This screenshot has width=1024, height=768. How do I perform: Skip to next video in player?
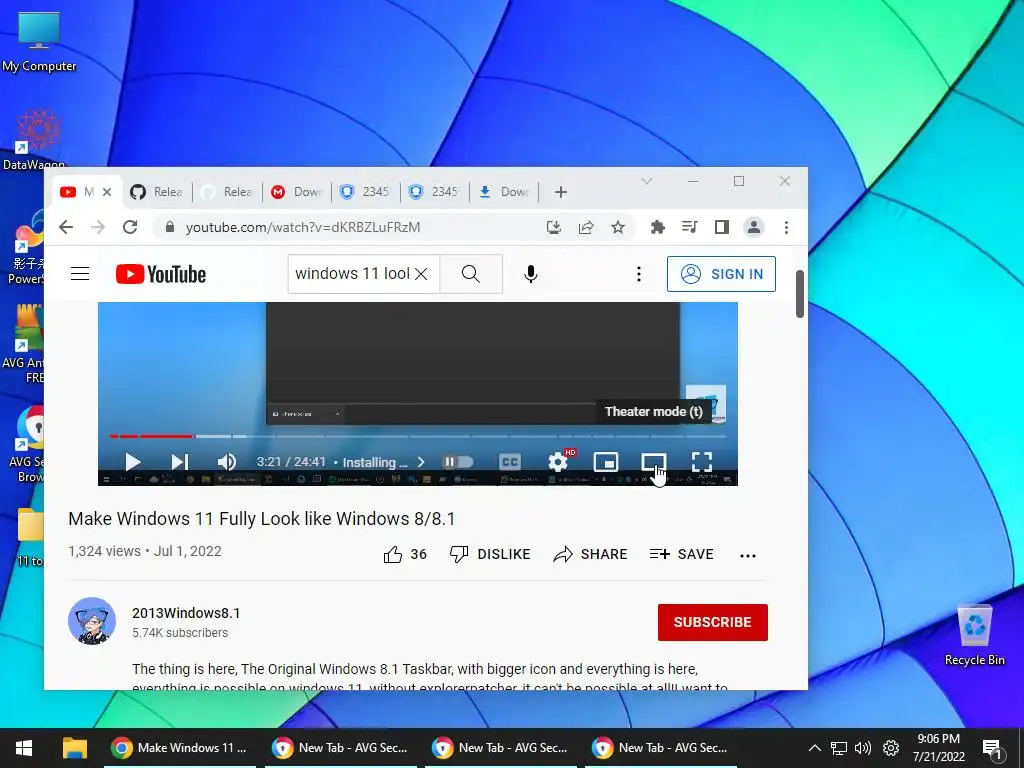(180, 462)
